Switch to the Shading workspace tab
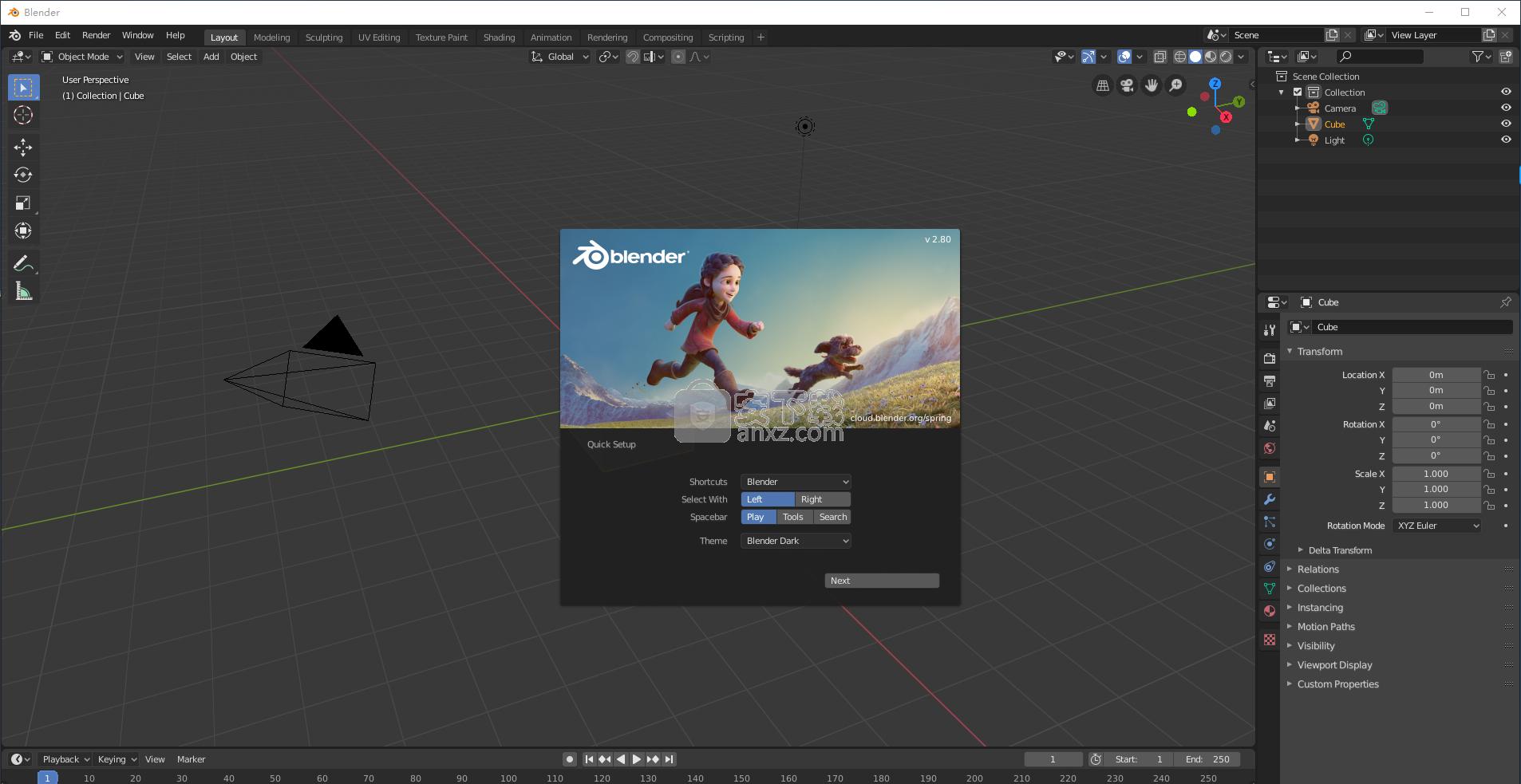The image size is (1521, 784). 499,37
